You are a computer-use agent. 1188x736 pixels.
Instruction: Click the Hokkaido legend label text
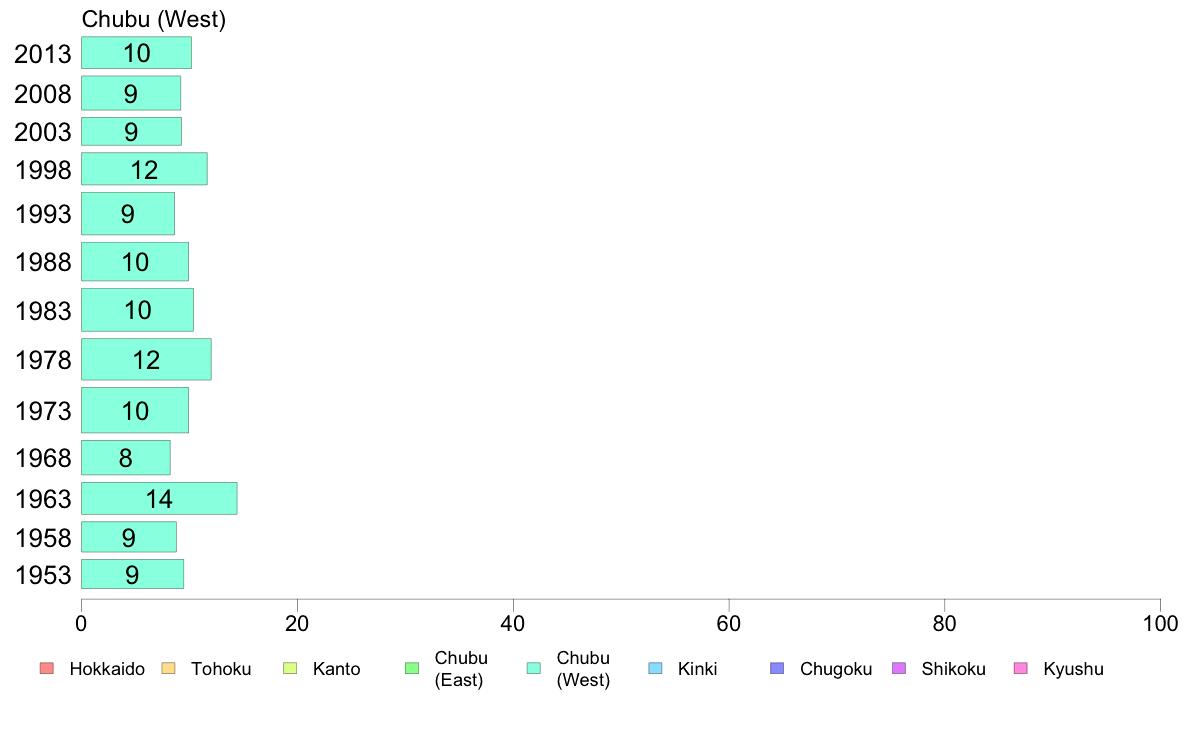click(107, 669)
